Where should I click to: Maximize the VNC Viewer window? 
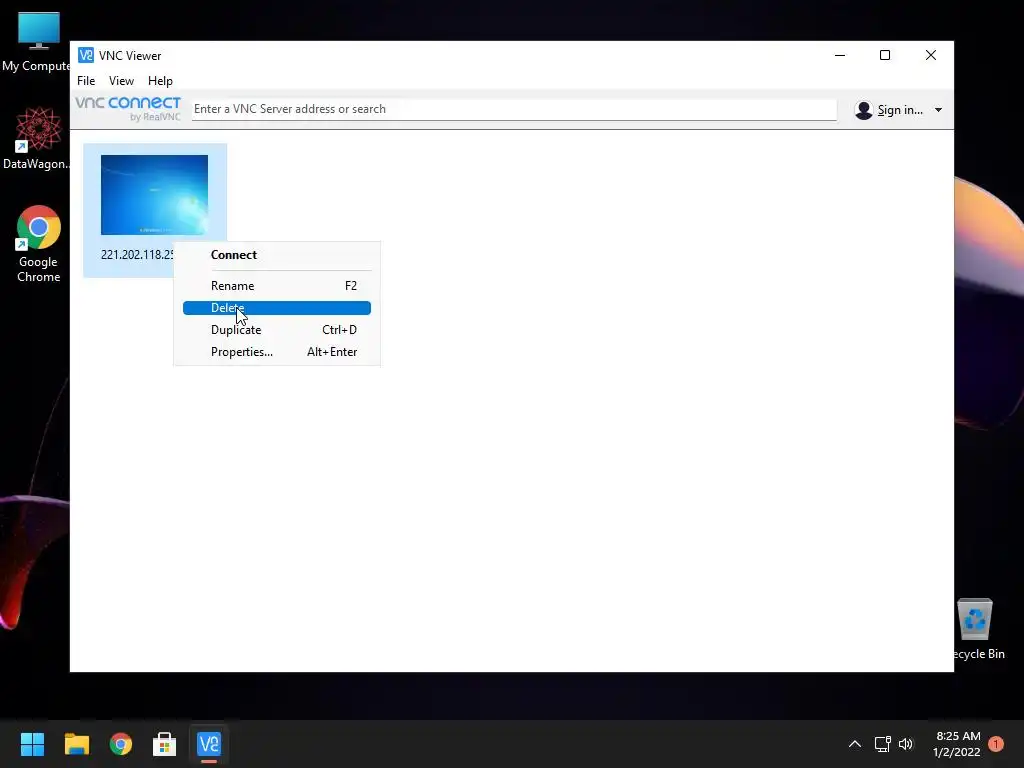(x=885, y=56)
